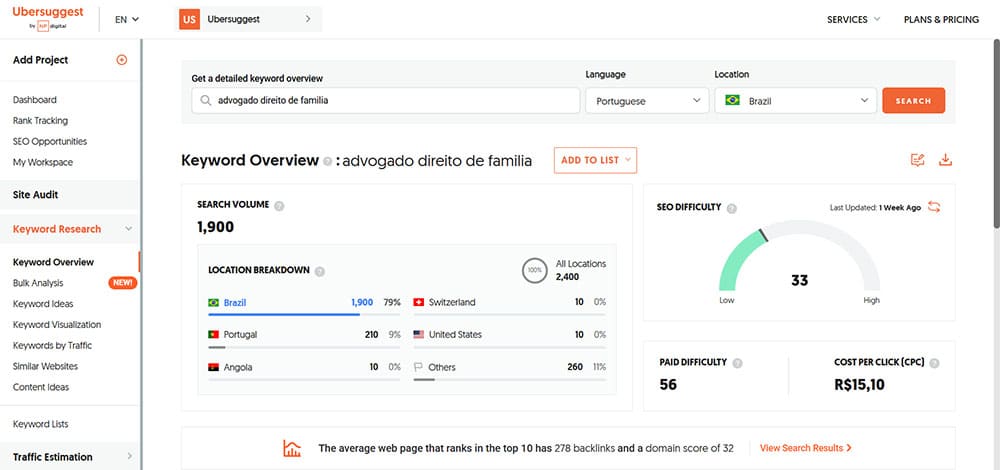The image size is (1000, 470).
Task: Open Dashboard in the sidebar
Action: 34,99
